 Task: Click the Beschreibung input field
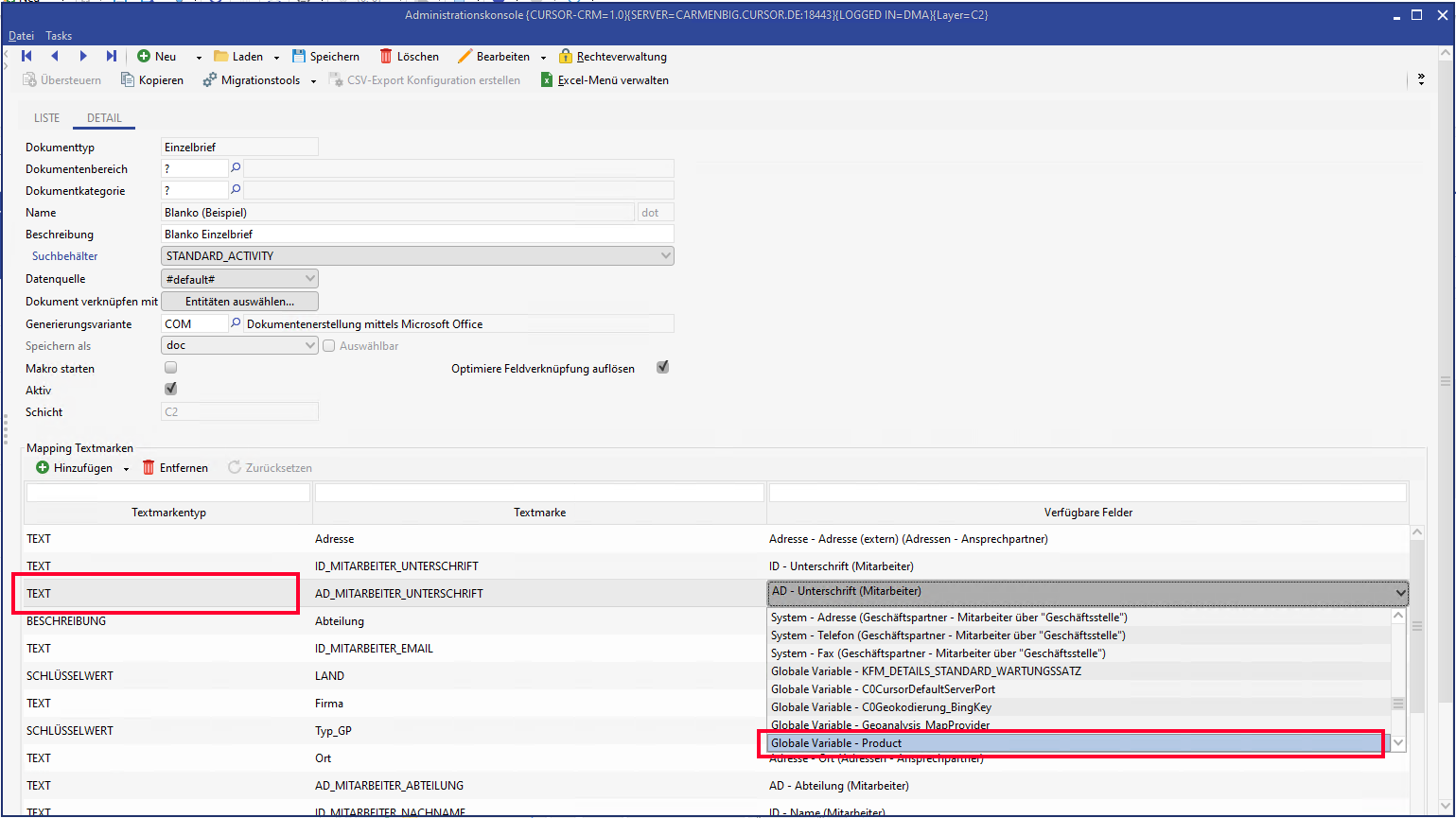(x=416, y=235)
